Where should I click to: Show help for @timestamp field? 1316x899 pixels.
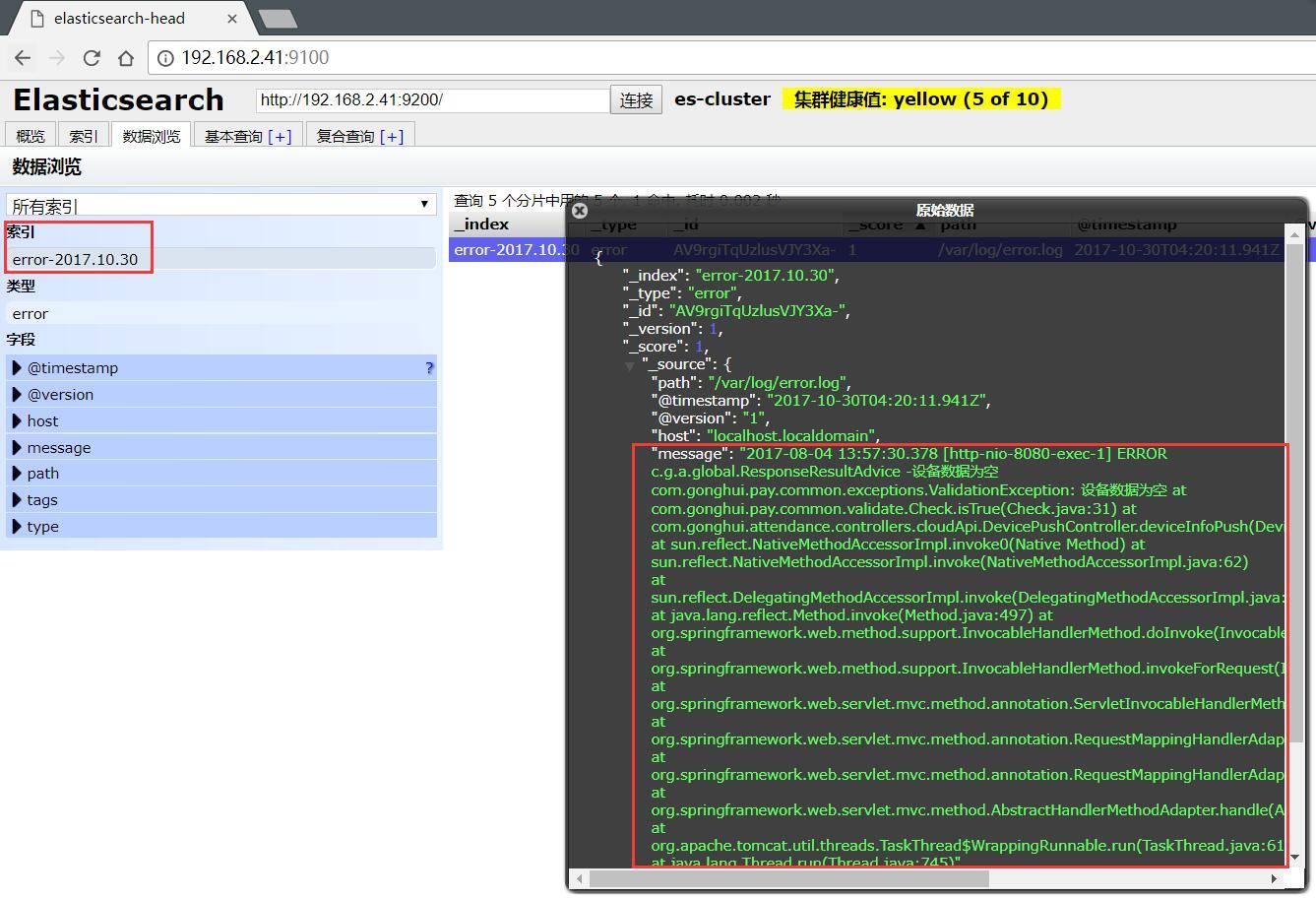click(x=429, y=367)
